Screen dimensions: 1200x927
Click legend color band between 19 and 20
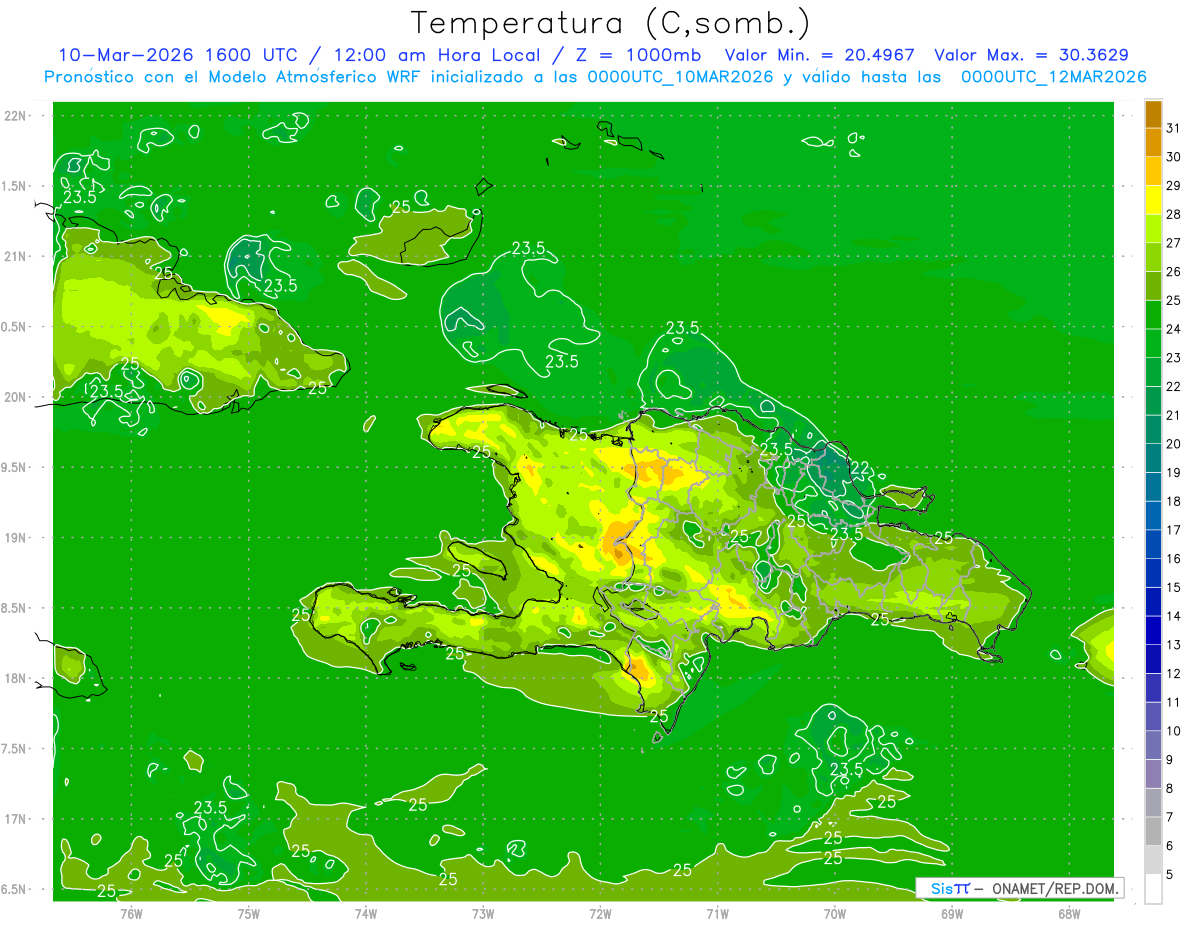(1153, 458)
